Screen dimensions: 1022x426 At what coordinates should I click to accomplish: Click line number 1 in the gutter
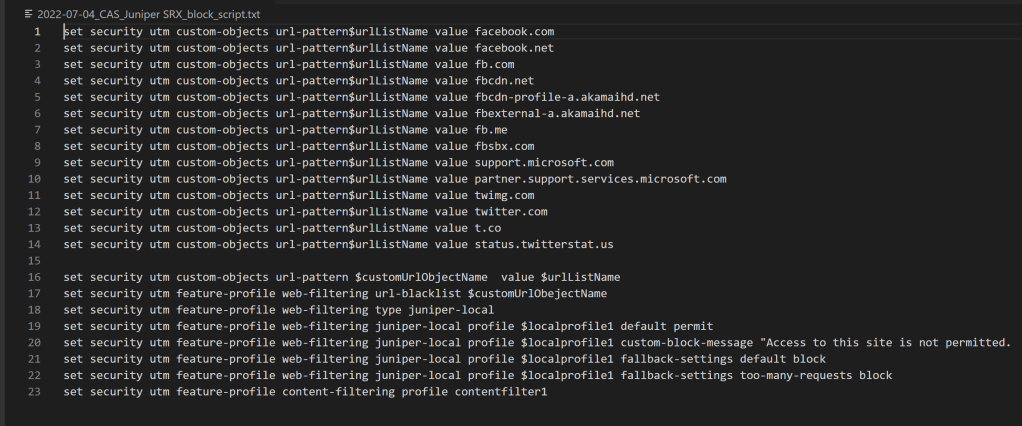tap(37, 31)
